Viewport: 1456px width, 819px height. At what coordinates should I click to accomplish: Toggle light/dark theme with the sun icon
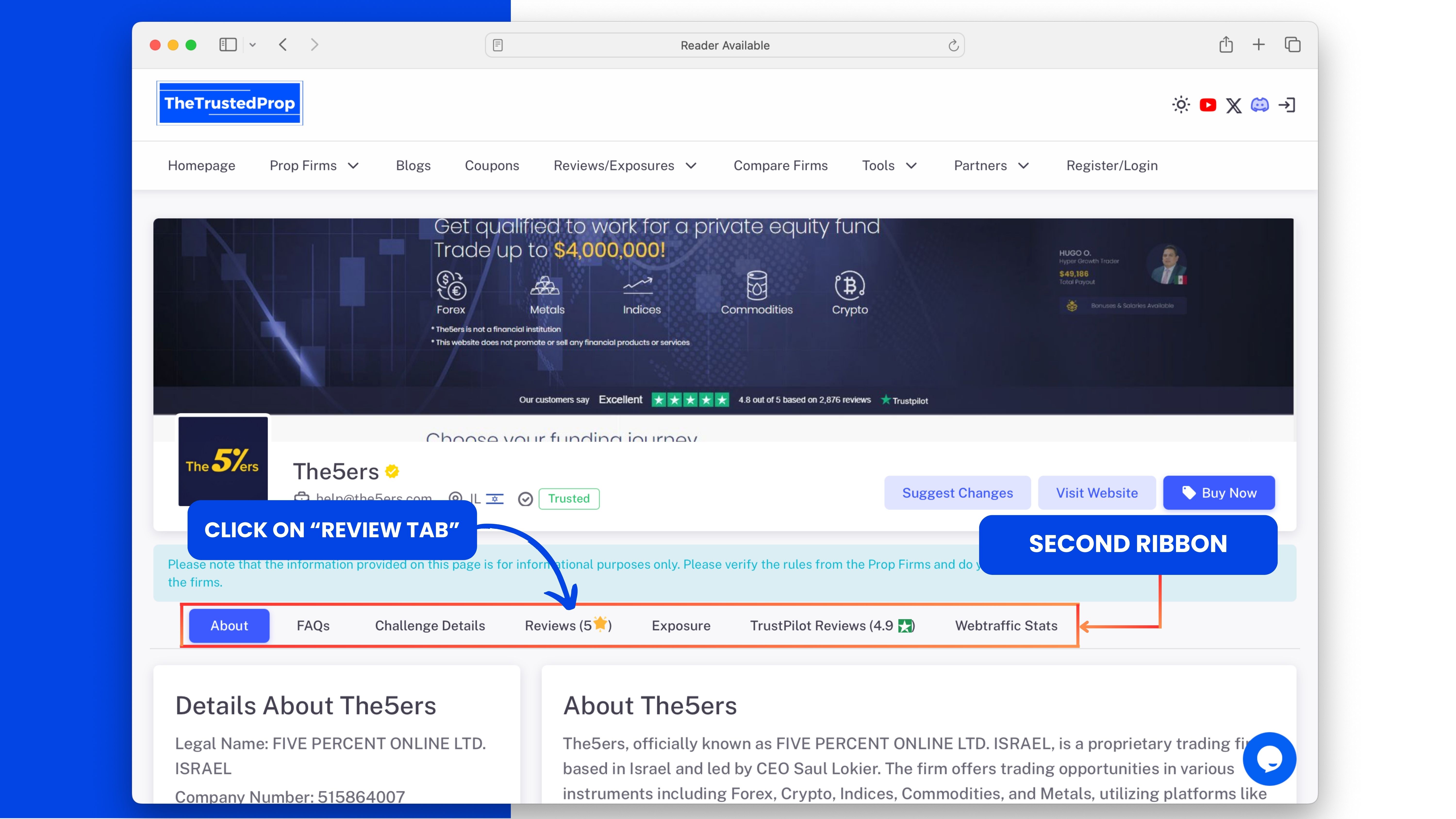click(x=1181, y=105)
